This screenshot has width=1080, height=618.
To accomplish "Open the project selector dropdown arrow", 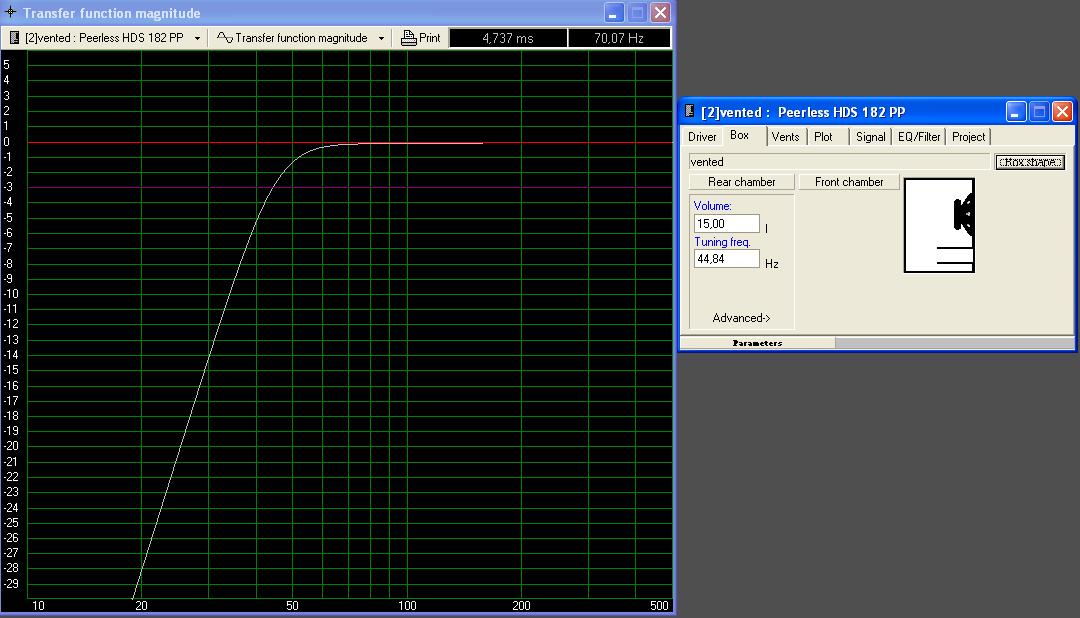I will tap(197, 38).
